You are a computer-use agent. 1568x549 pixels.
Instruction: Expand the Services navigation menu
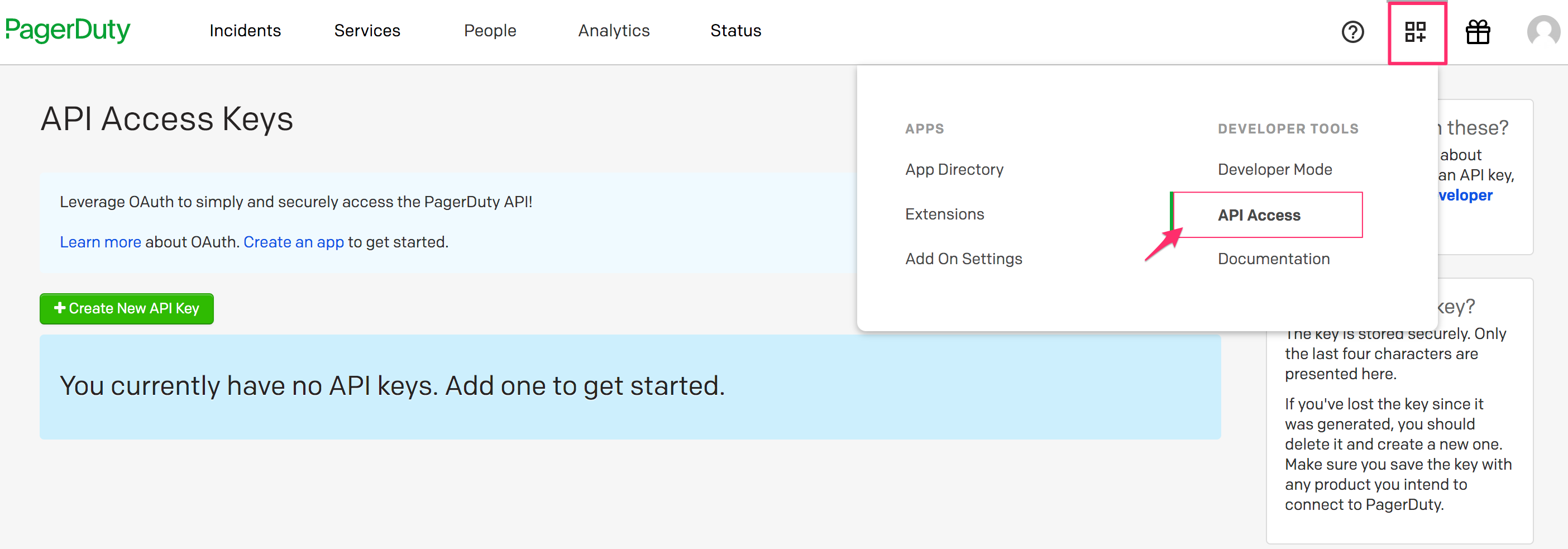point(367,31)
